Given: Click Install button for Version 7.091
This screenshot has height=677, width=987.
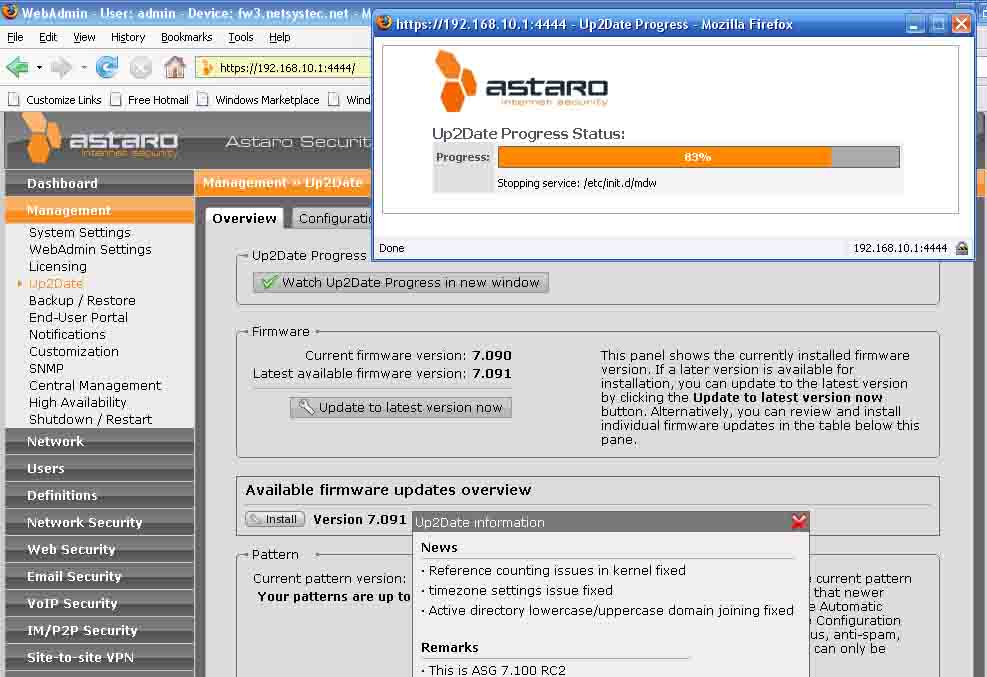Looking at the screenshot, I should point(275,519).
